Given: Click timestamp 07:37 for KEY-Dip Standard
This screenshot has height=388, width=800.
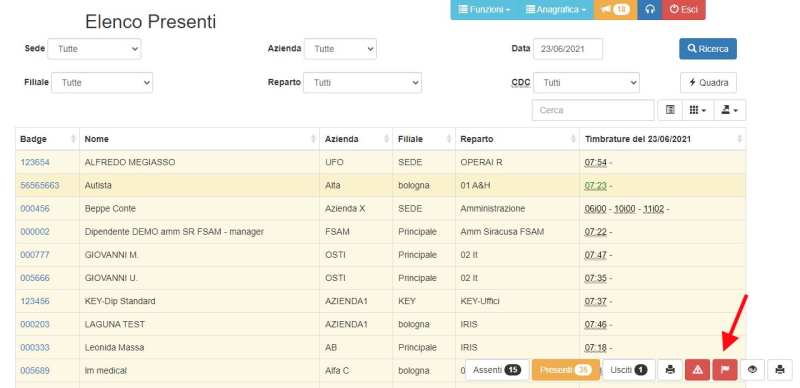Looking at the screenshot, I should tap(595, 301).
